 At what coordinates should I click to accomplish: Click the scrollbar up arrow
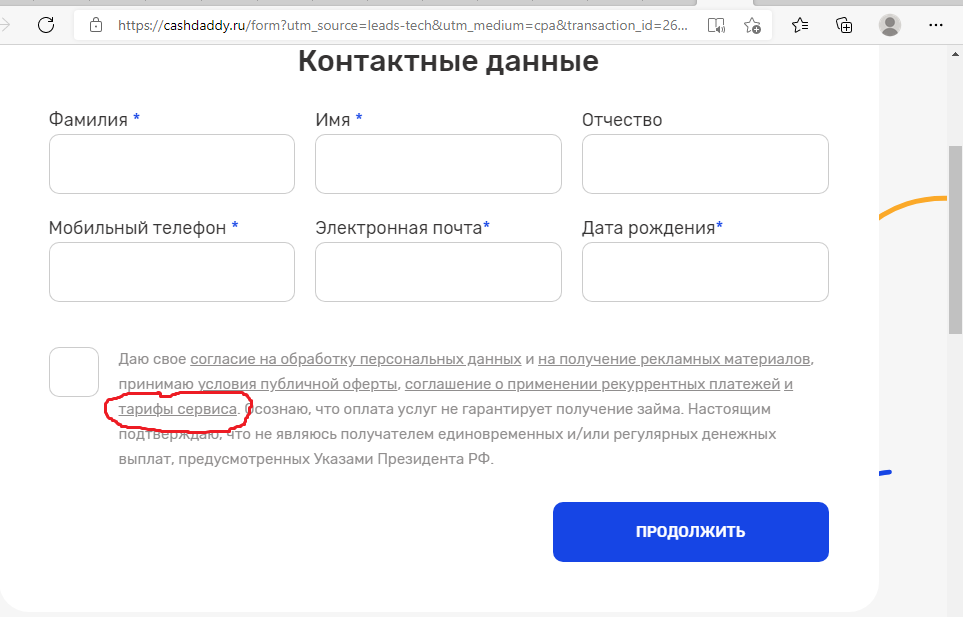[955, 54]
